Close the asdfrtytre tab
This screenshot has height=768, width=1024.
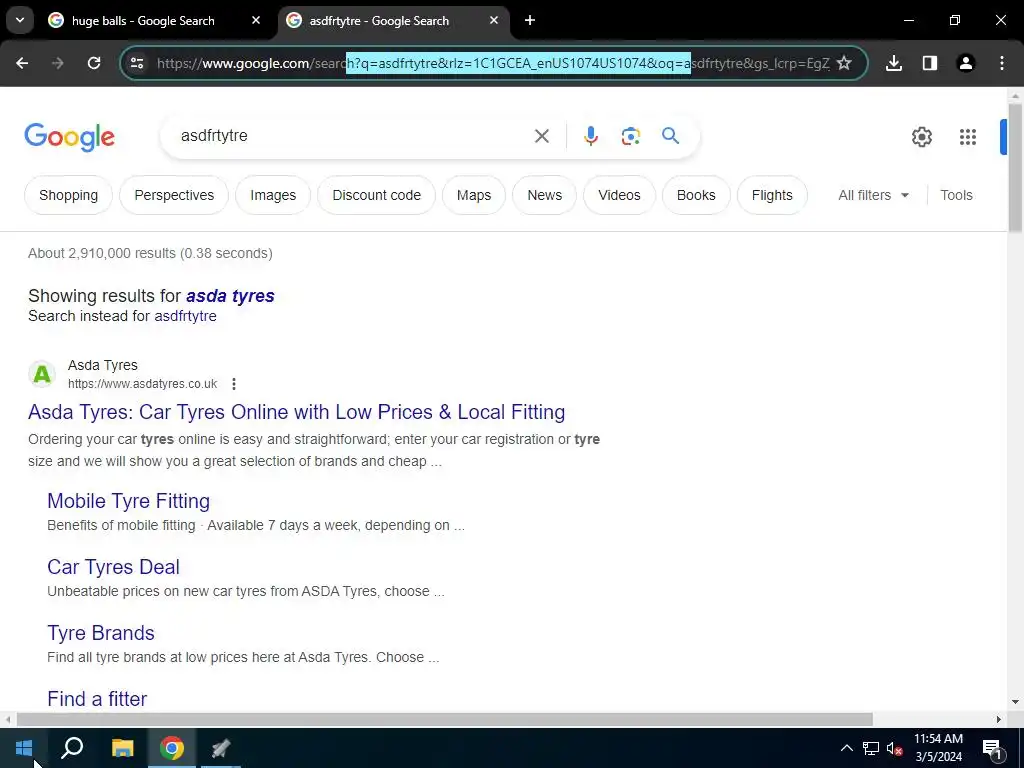click(x=494, y=20)
